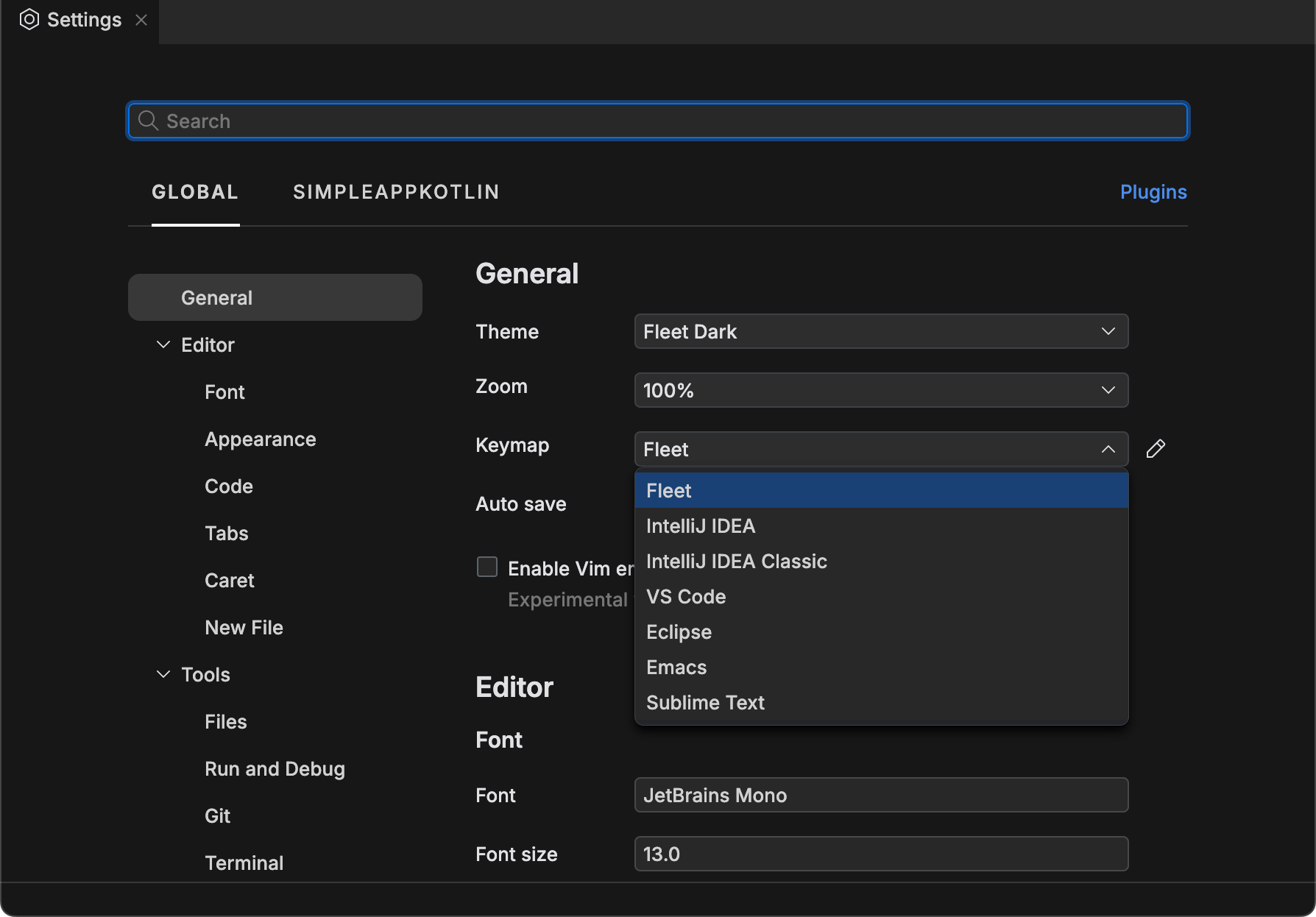The width and height of the screenshot is (1316, 917).
Task: Click the magnifier icon in the search field
Action: tap(147, 120)
